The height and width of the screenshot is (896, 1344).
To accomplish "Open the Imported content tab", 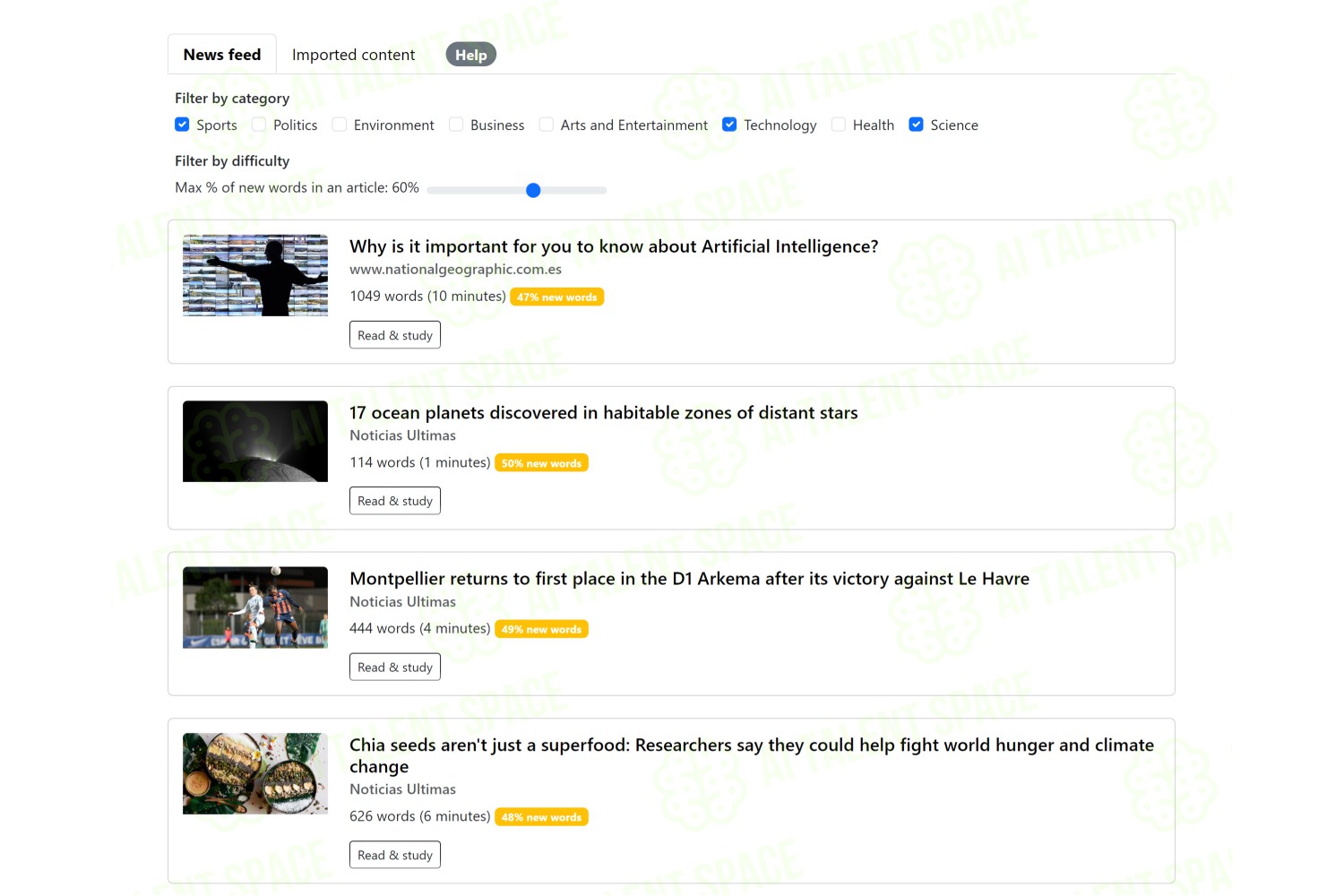I will (x=353, y=55).
